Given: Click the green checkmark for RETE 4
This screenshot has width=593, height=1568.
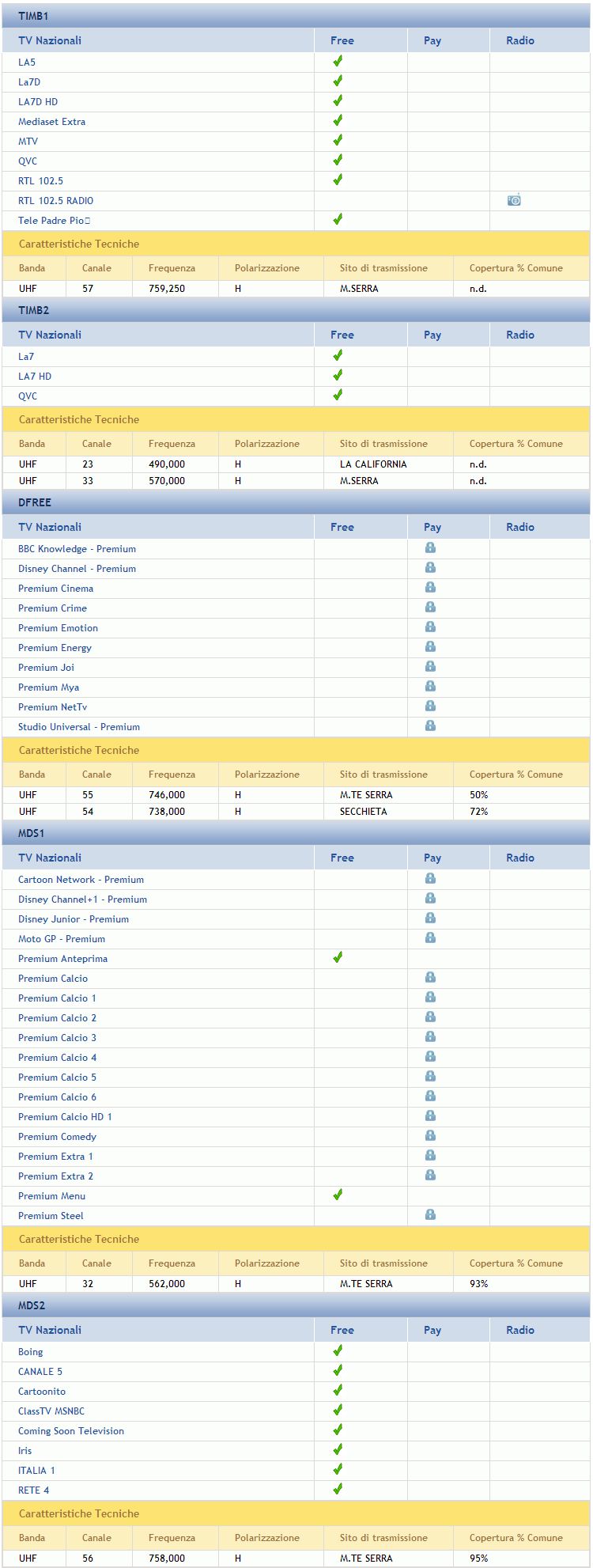Looking at the screenshot, I should [338, 1489].
